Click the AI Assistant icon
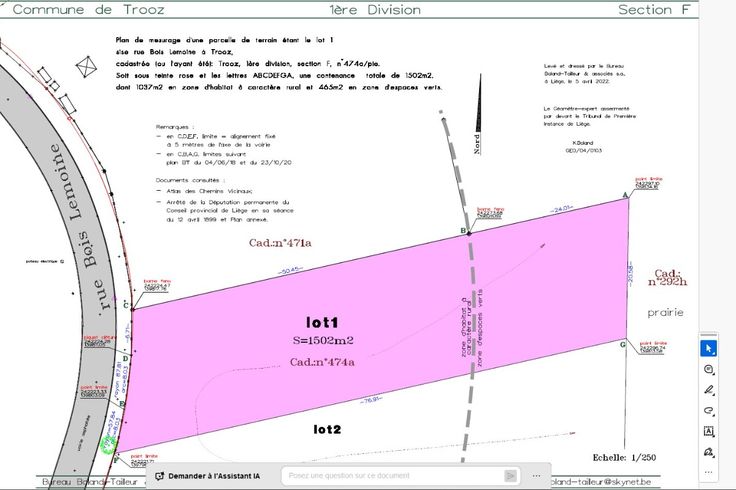 click(159, 476)
